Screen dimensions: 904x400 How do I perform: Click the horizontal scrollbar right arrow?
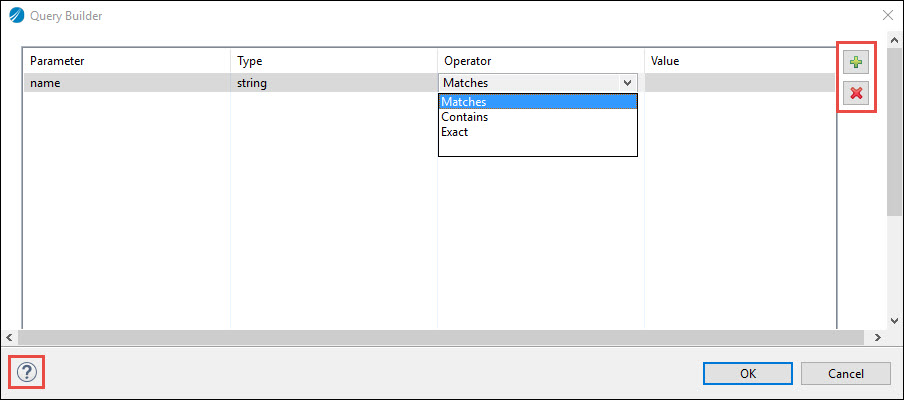point(878,338)
